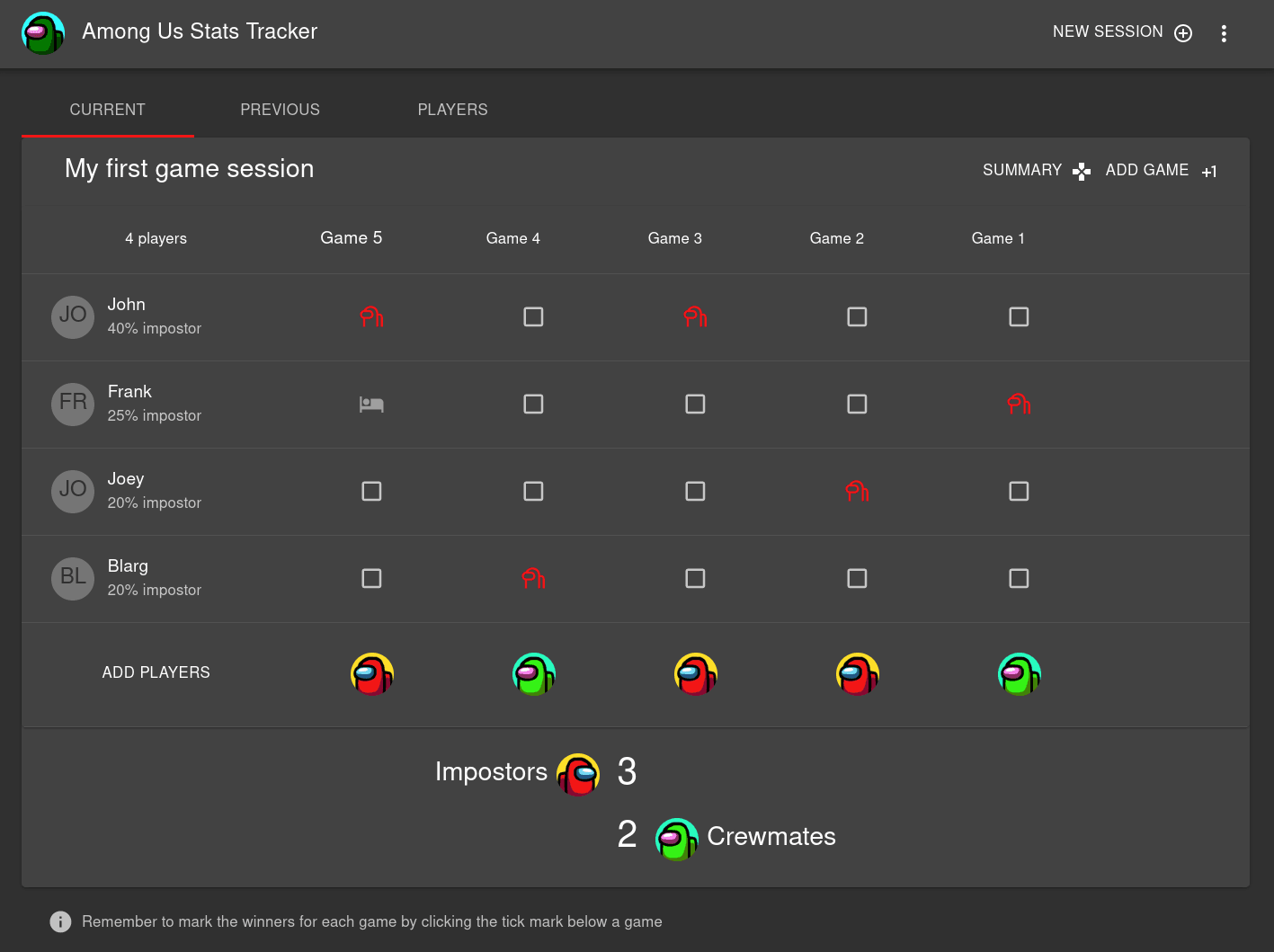Click the Crewmates score label
Image resolution: width=1274 pixels, height=952 pixels.
[x=771, y=837]
